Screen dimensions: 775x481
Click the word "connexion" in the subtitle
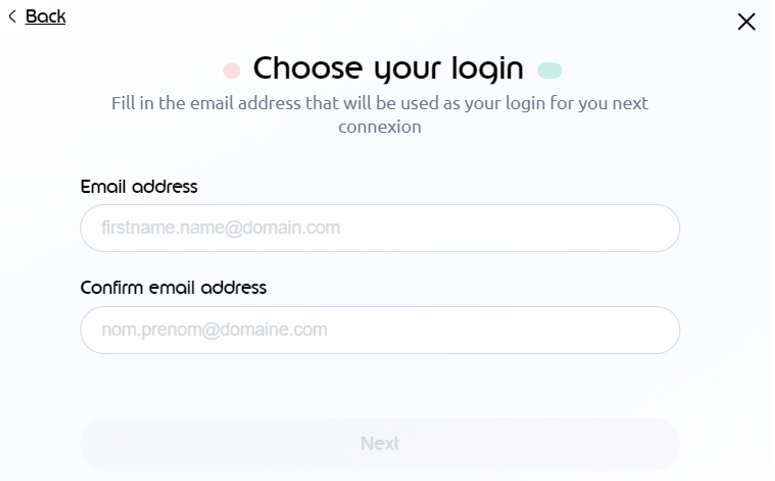tap(380, 127)
